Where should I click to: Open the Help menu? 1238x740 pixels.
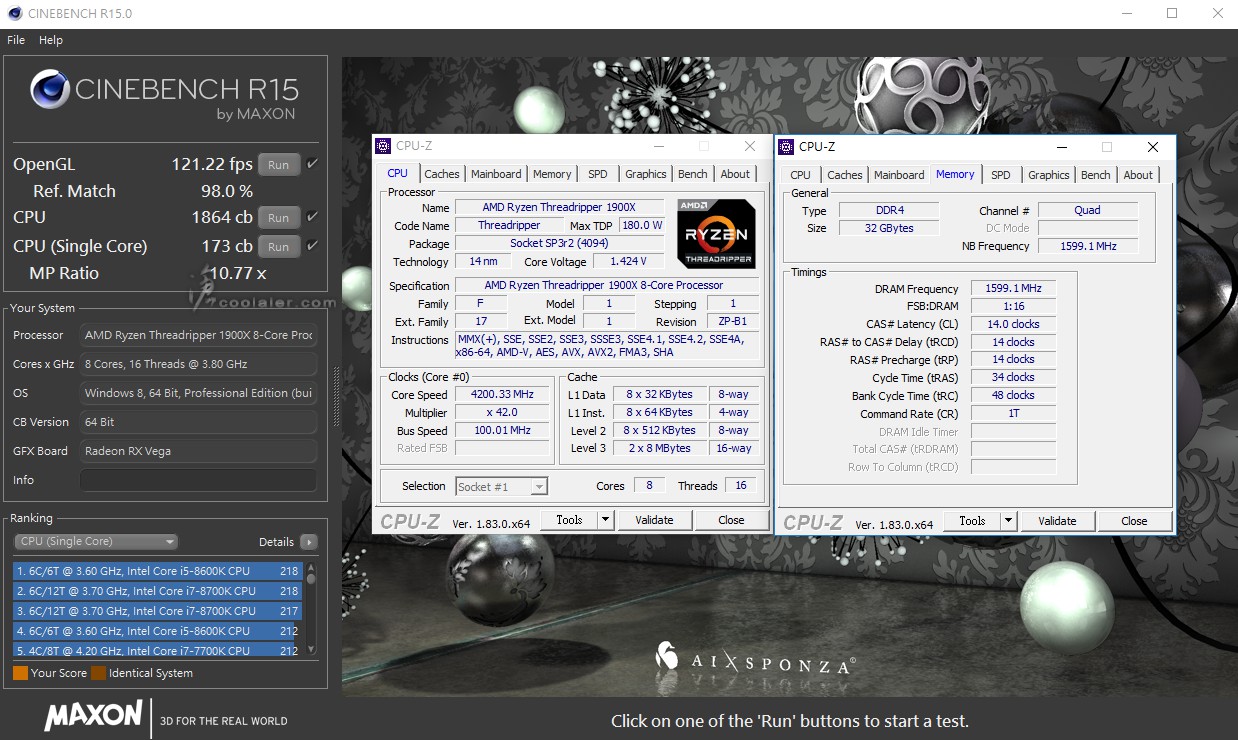coord(51,40)
